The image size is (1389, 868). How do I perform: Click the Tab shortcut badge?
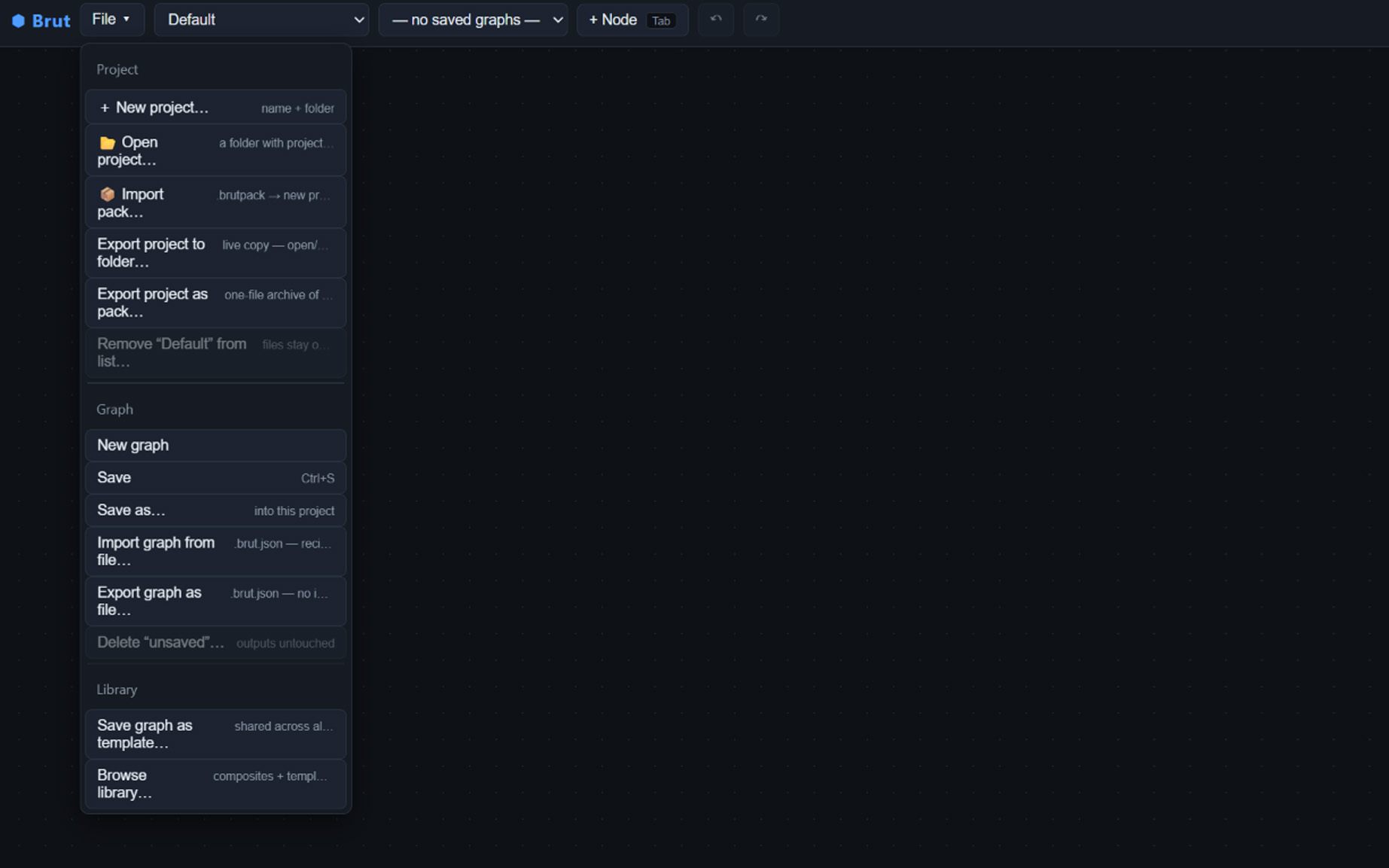tap(661, 21)
